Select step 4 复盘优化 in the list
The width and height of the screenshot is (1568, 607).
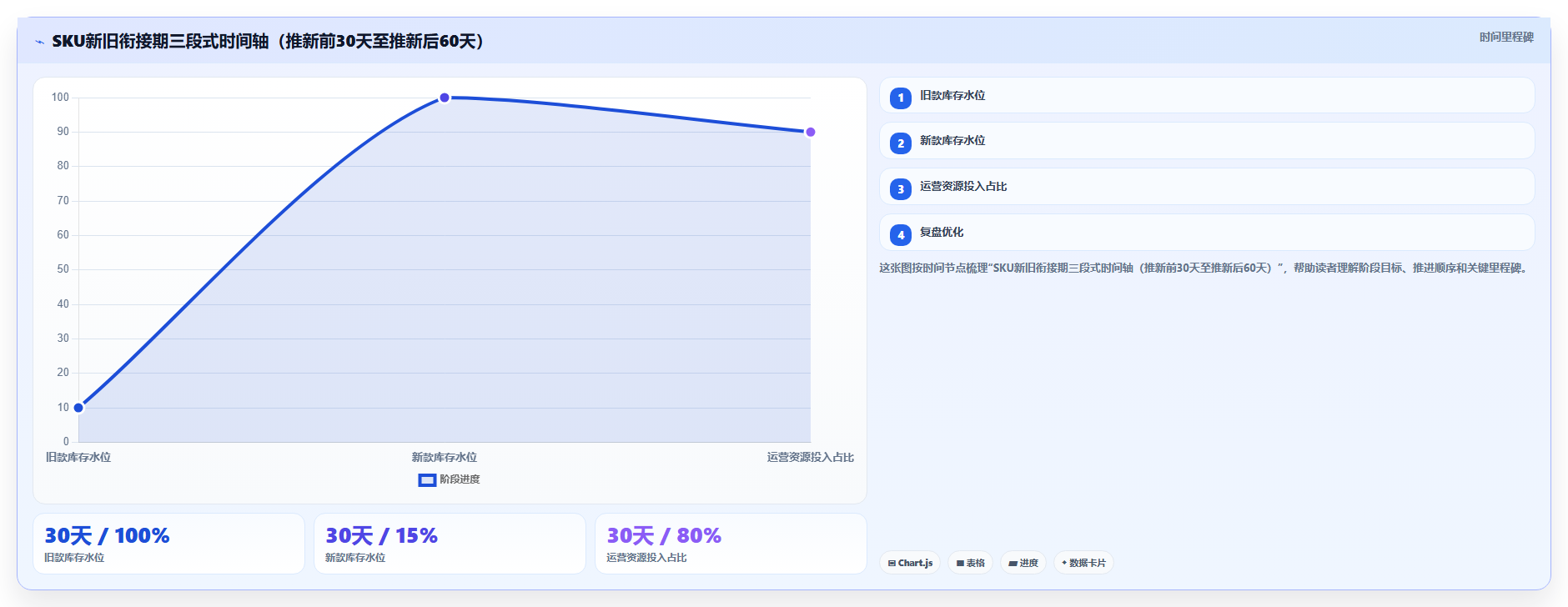pyautogui.click(x=1207, y=233)
